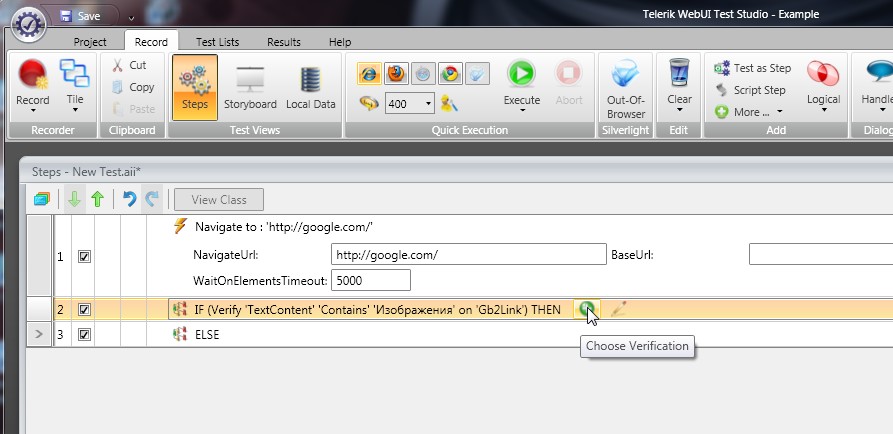Run the test with green Execute button
893x434 pixels.
coord(522,73)
